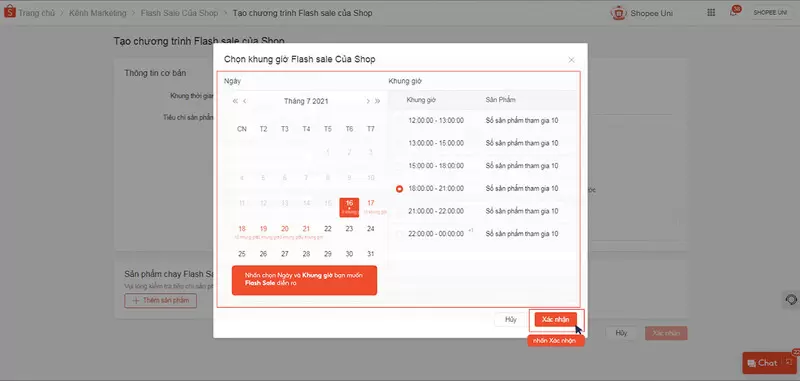Close the Flash sale time slot dialog

pyautogui.click(x=571, y=60)
